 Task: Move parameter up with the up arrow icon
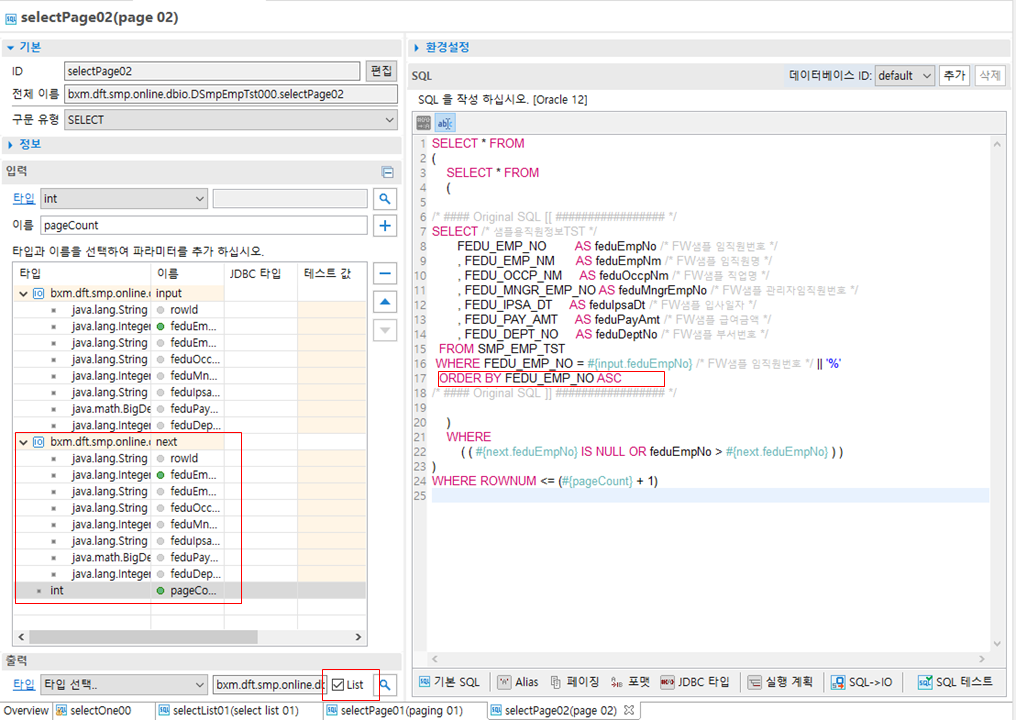coord(385,302)
